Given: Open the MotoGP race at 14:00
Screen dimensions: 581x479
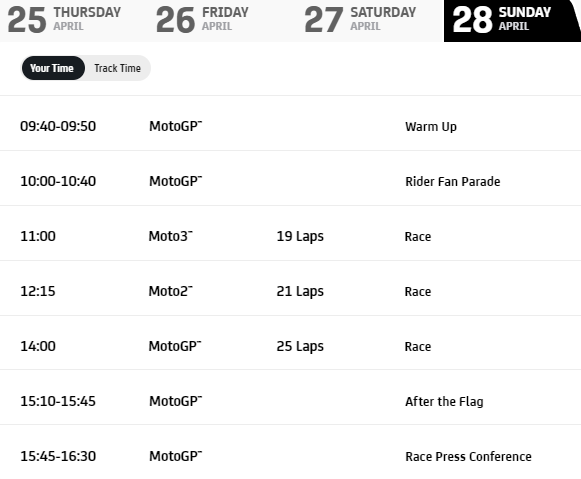Looking at the screenshot, I should (290, 343).
